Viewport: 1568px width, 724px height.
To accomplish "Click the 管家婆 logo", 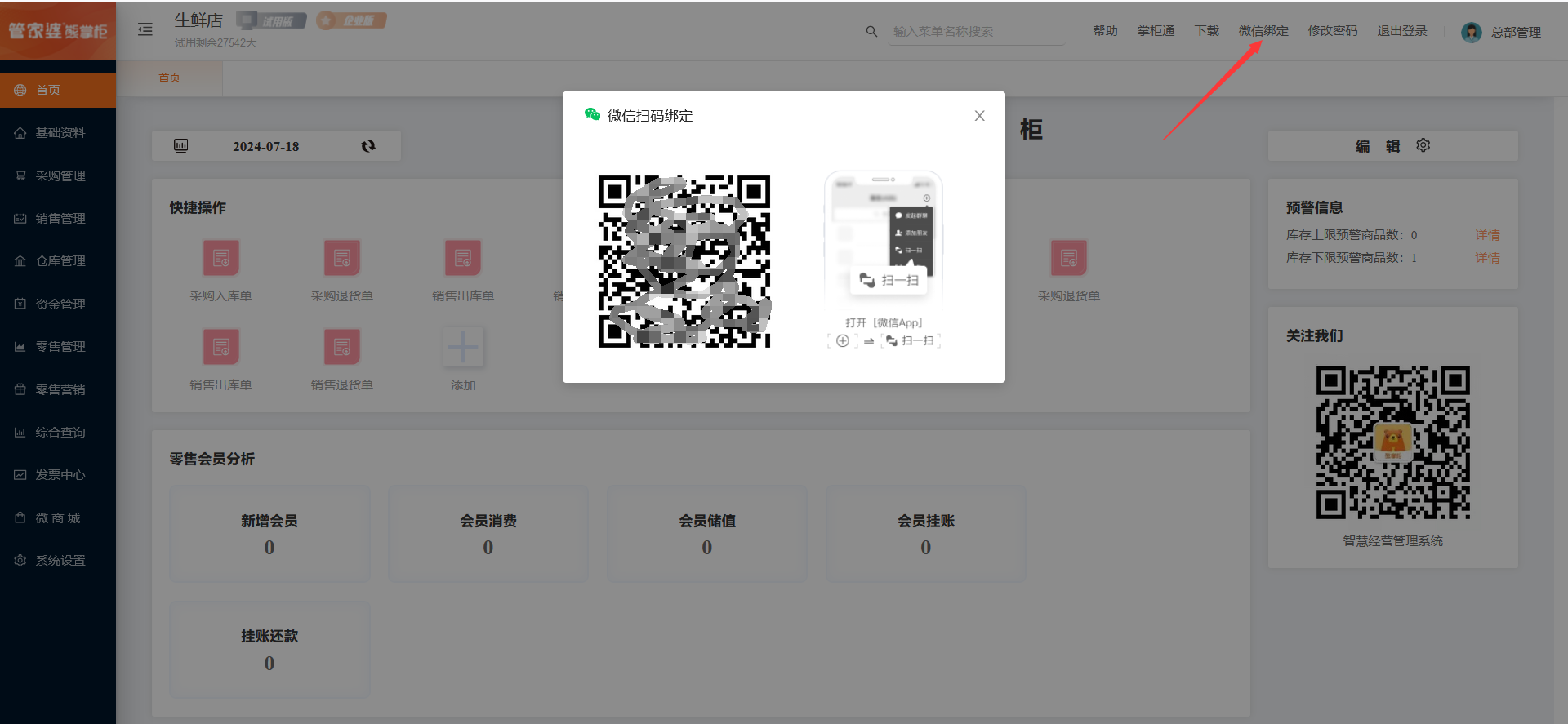I will point(58,31).
